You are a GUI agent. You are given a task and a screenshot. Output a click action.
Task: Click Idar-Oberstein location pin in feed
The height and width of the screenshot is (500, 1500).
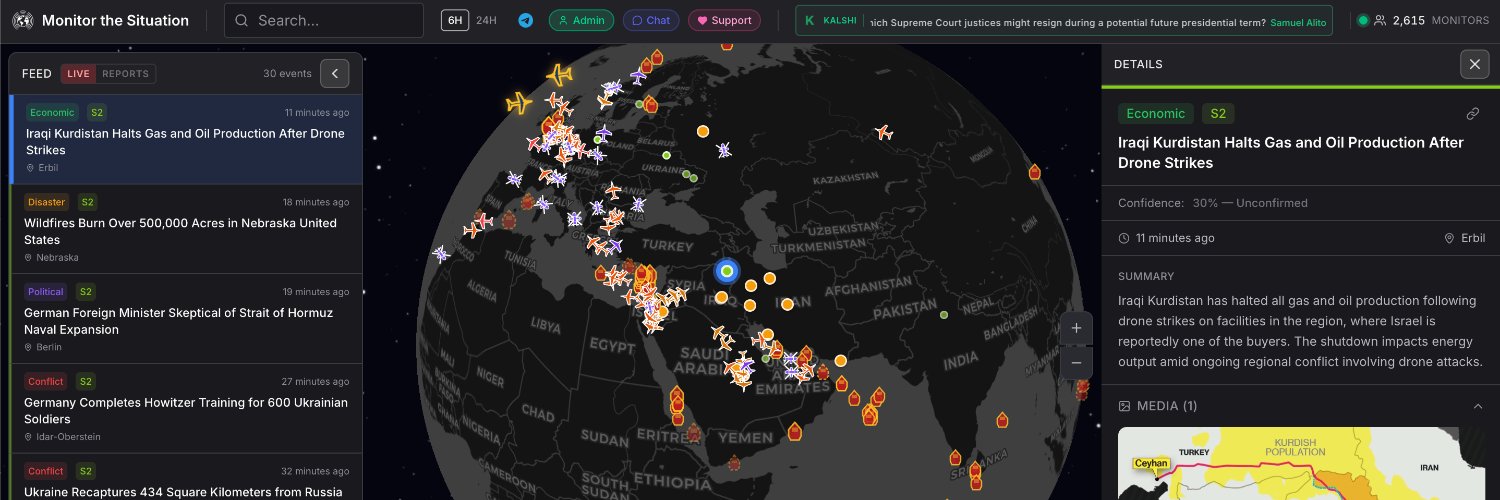pyautogui.click(x=30, y=437)
